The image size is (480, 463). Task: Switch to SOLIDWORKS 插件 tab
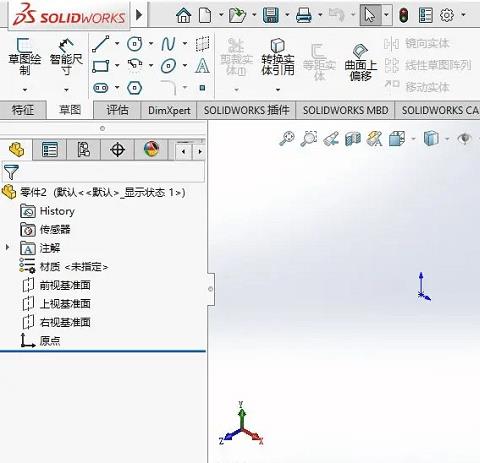click(246, 110)
